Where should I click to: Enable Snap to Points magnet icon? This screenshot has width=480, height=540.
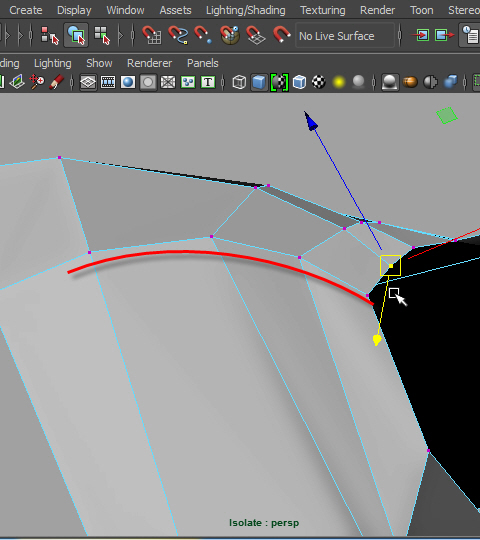pyautogui.click(x=203, y=35)
